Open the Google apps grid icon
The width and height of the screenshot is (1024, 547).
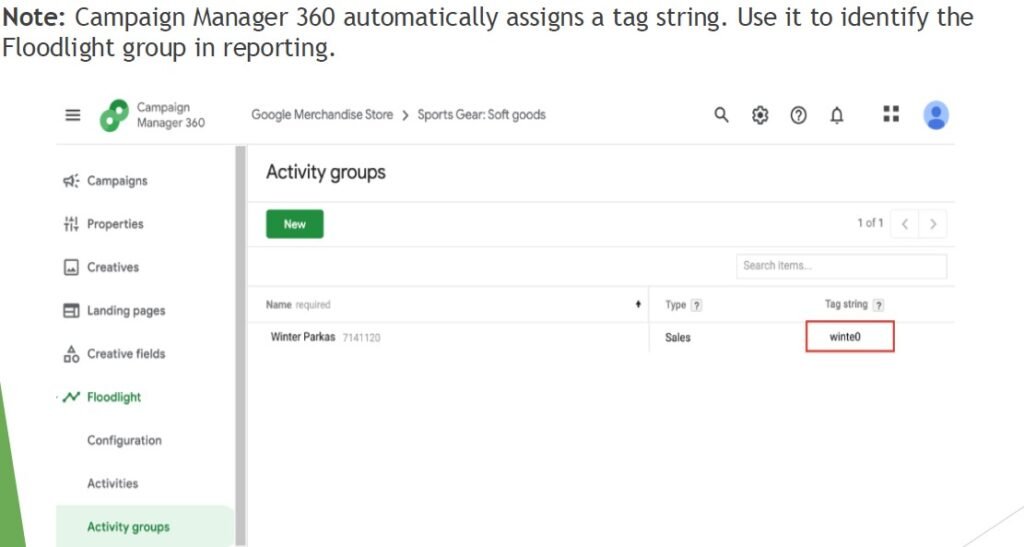point(891,114)
